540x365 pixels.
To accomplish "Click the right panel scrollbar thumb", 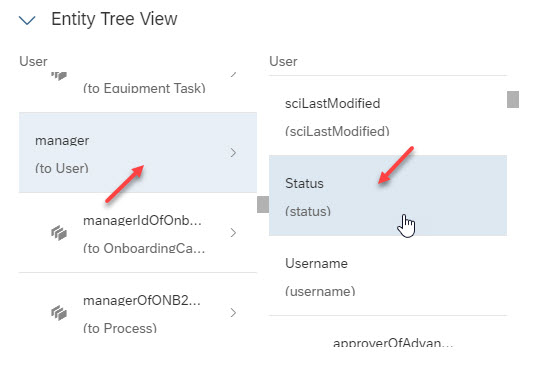I will [513, 99].
